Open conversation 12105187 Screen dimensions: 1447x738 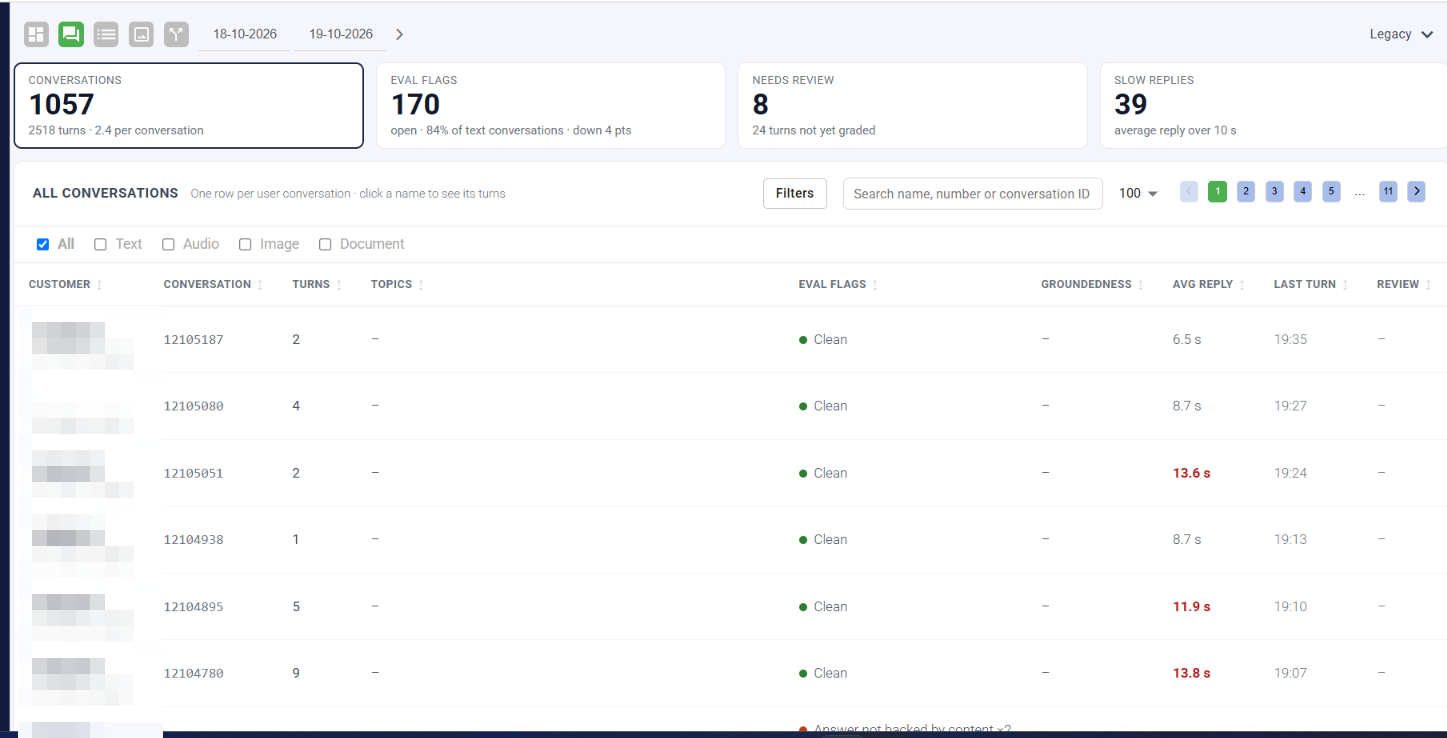click(x=193, y=340)
